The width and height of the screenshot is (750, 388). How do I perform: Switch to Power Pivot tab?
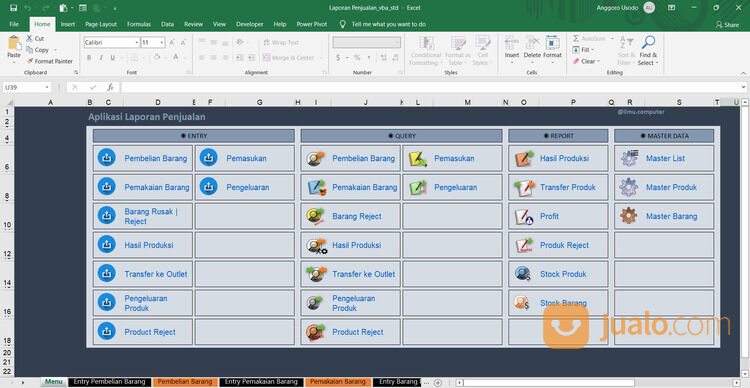pos(311,24)
